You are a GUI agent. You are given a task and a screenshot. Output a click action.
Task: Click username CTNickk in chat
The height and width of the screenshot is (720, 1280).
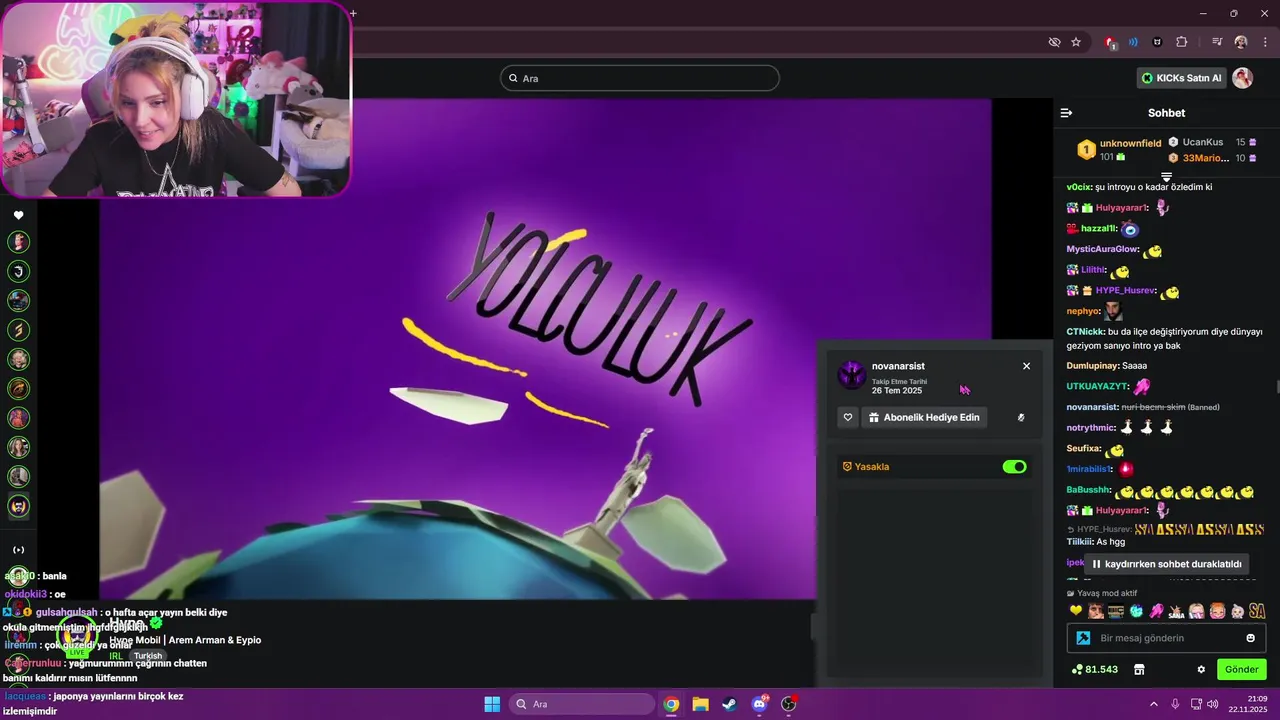[1084, 332]
